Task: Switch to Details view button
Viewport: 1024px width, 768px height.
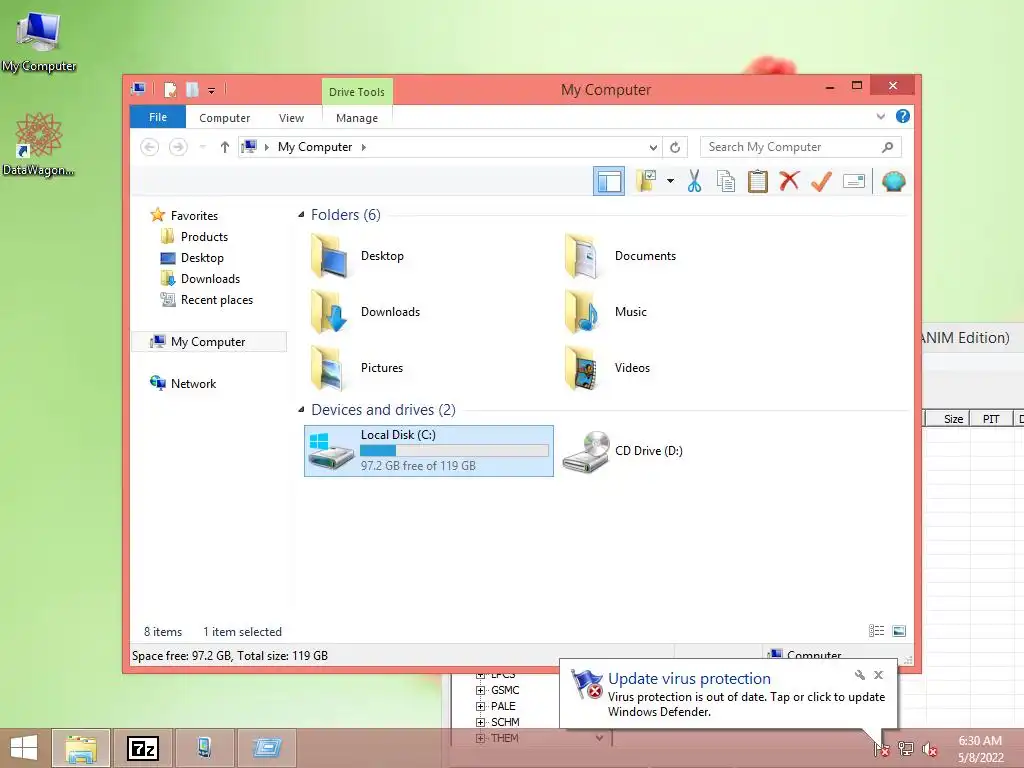Action: tap(876, 631)
